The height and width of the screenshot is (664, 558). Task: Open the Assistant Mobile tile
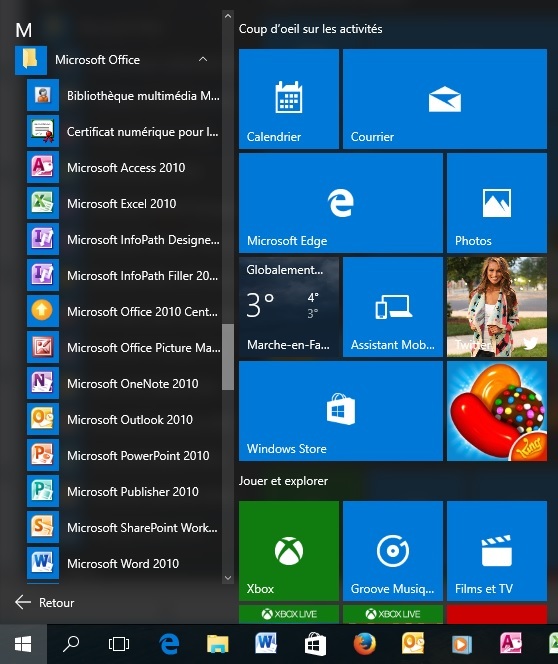[x=393, y=307]
